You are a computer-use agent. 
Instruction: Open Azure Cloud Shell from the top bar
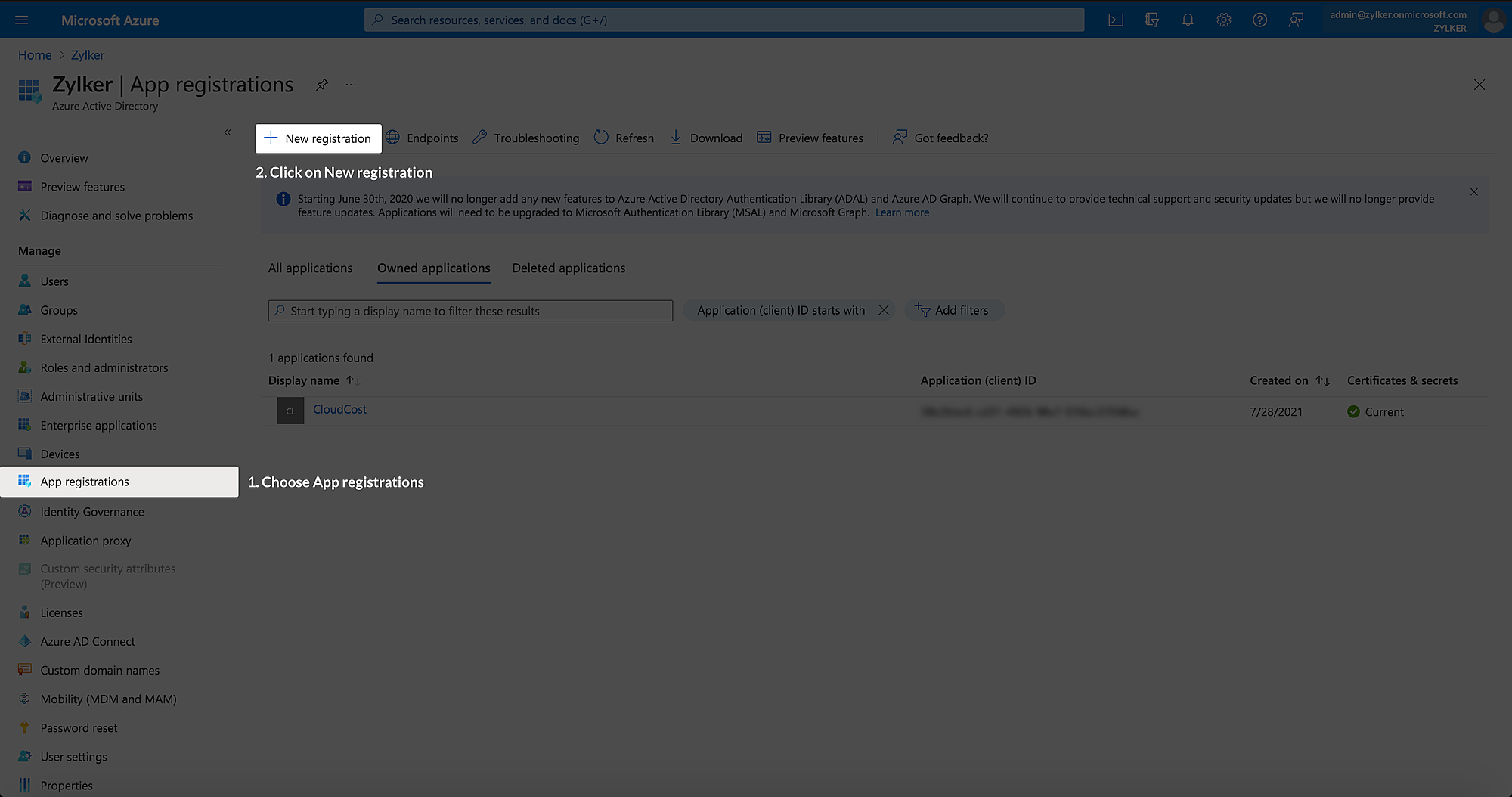coord(1115,20)
